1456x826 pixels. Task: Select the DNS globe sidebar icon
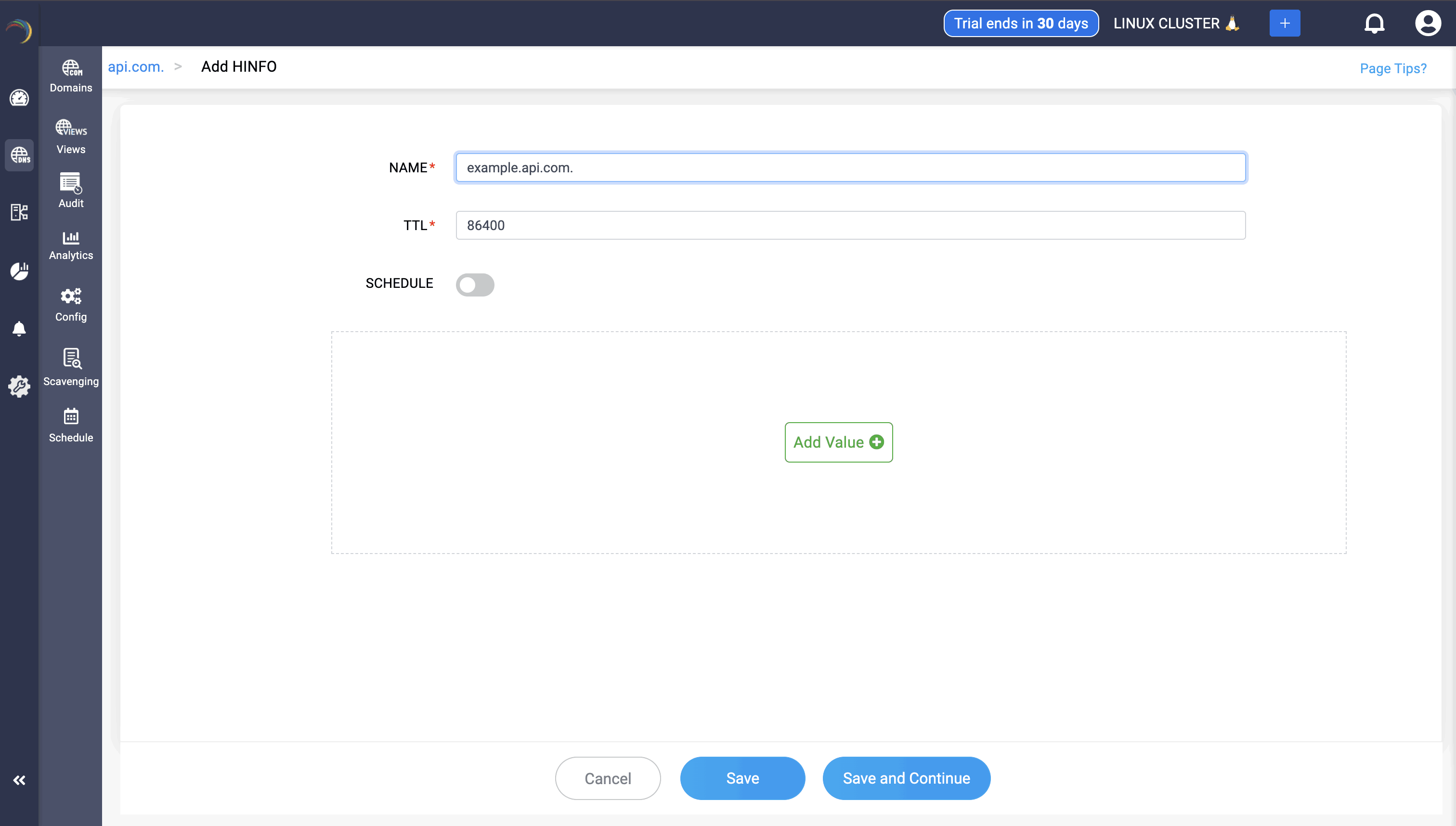pos(19,155)
